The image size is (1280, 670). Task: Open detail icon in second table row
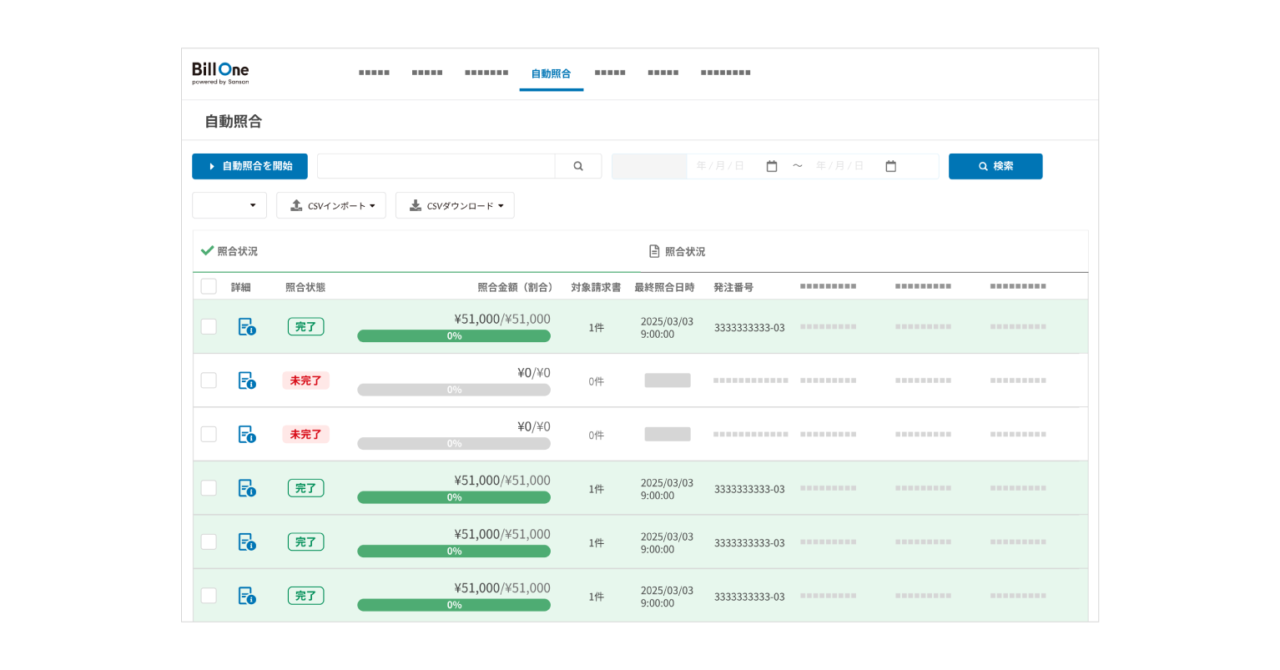246,381
